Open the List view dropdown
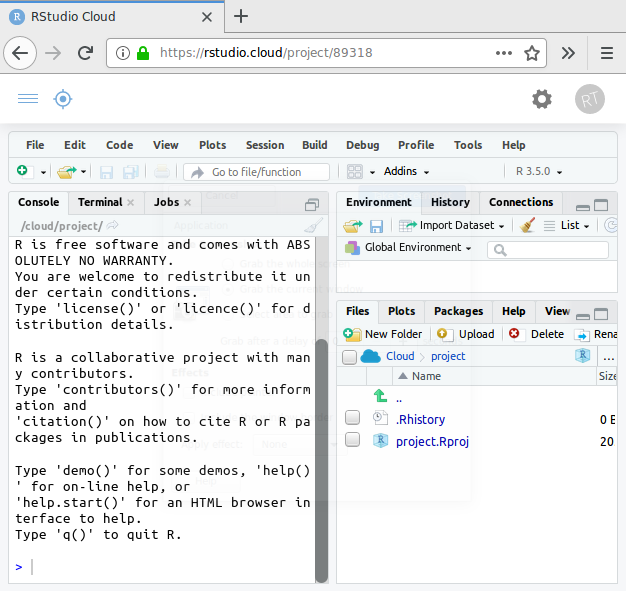Image resolution: width=626 pixels, height=591 pixels. [x=567, y=226]
